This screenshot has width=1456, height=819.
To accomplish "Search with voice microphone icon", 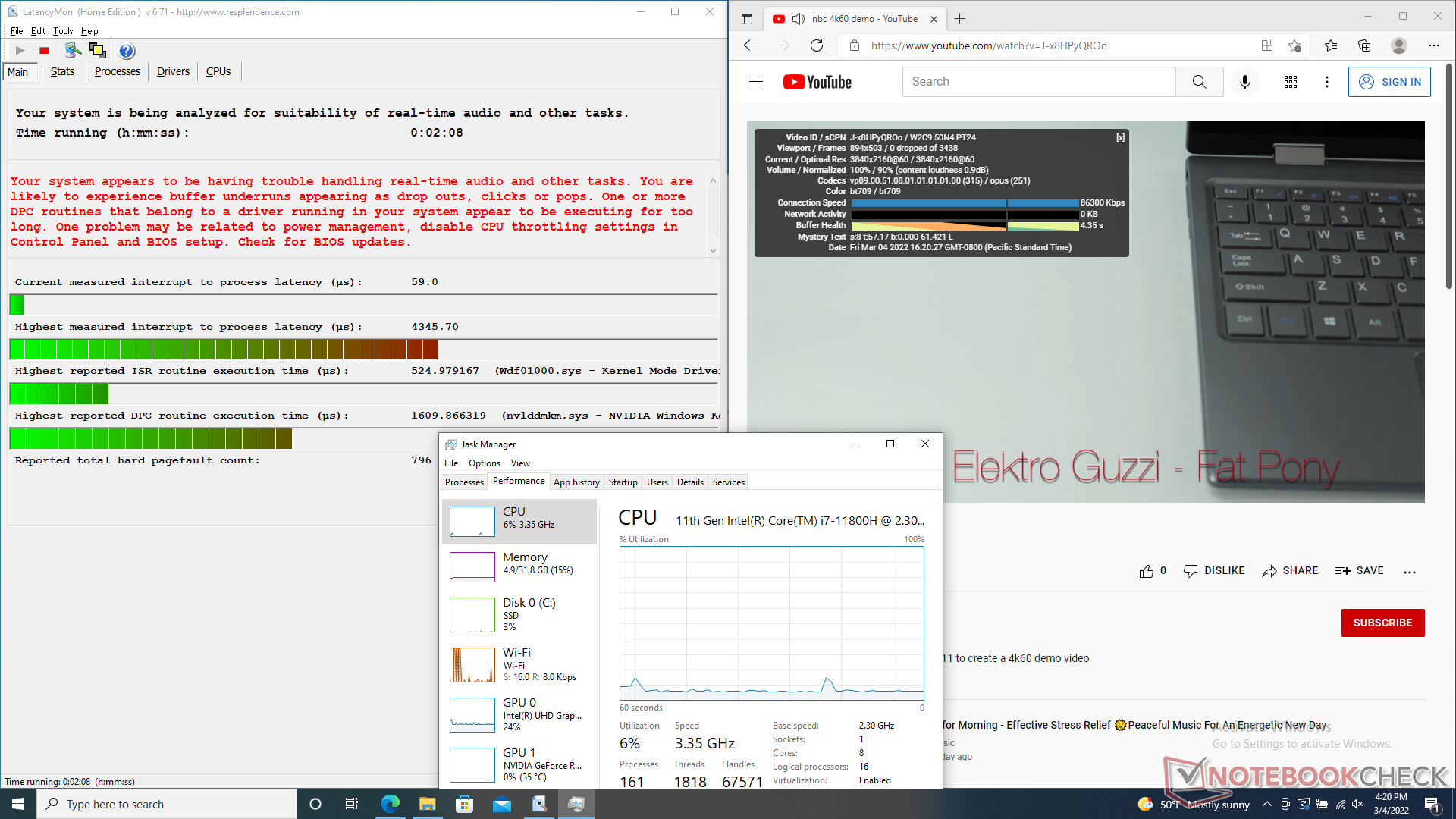I will (x=1245, y=82).
